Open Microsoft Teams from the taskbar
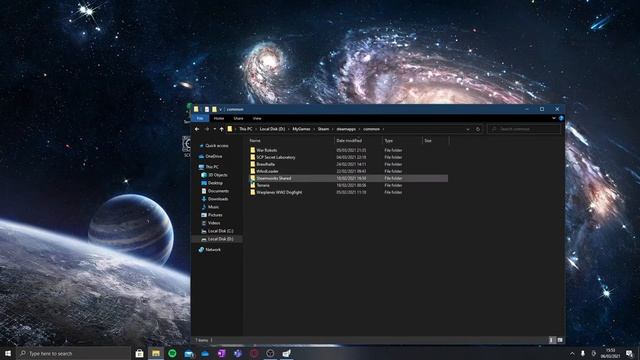 click(x=238, y=353)
